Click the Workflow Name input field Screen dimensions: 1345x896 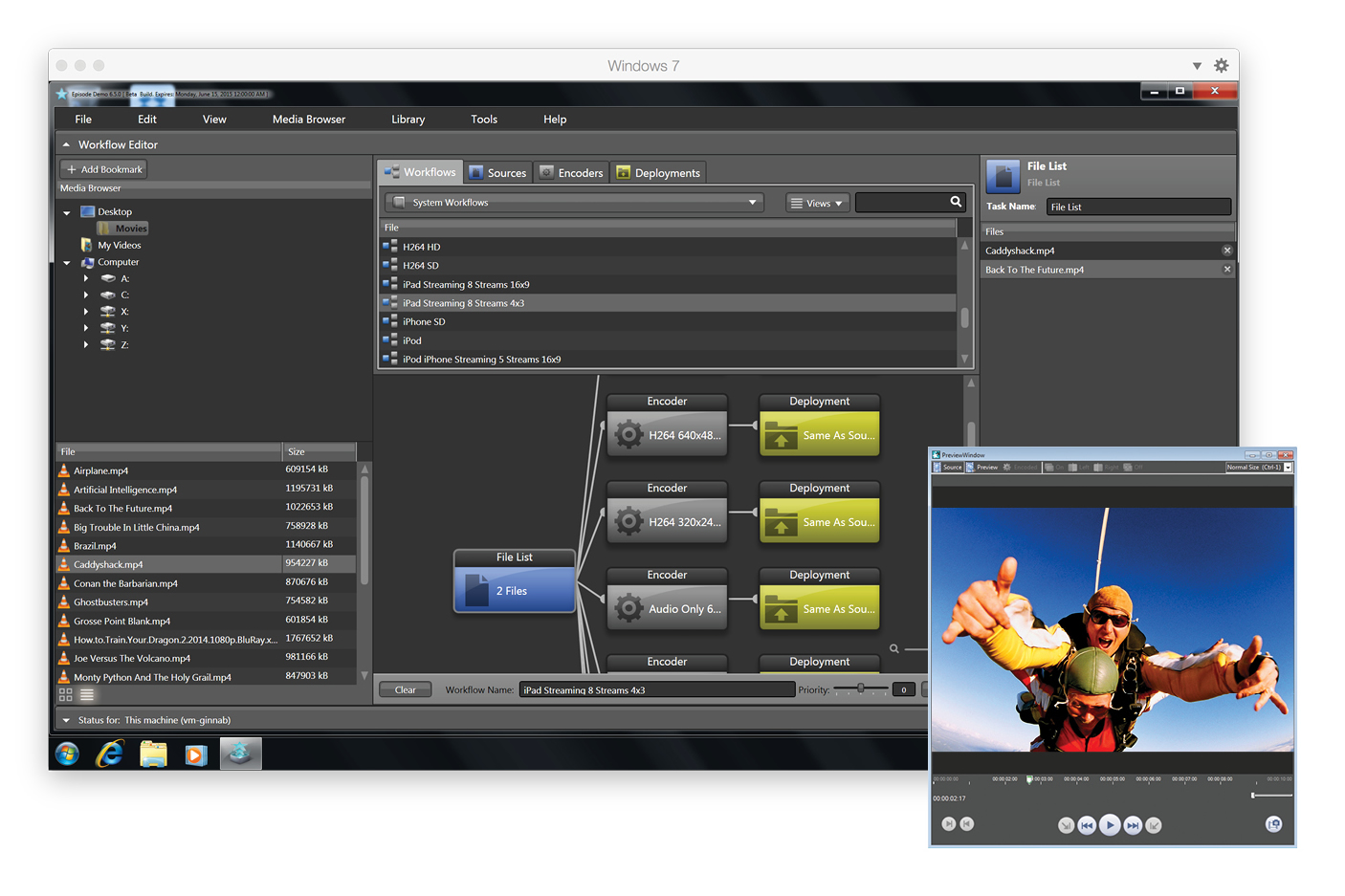(657, 689)
